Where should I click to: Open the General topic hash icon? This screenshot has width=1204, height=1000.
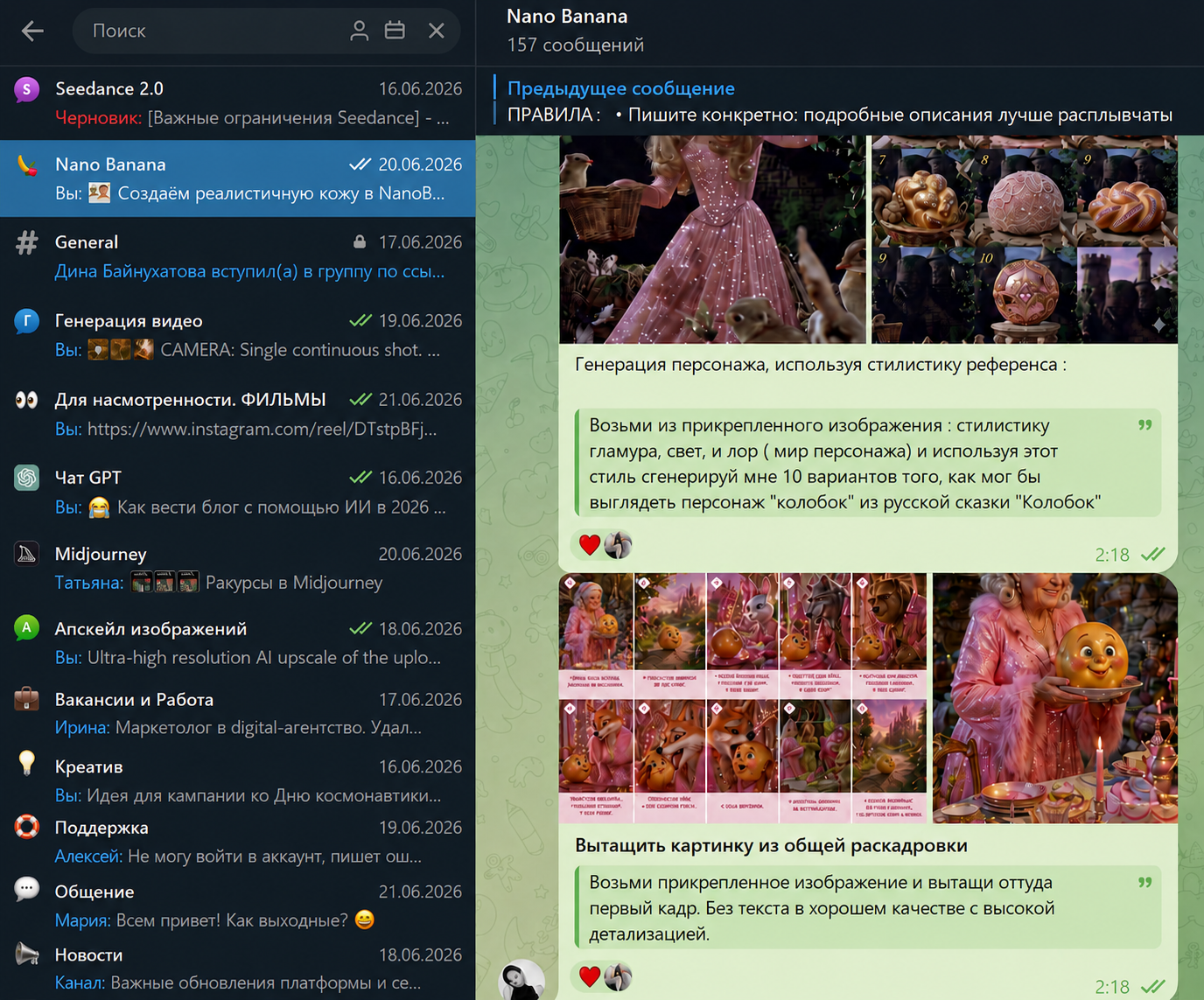(x=27, y=242)
